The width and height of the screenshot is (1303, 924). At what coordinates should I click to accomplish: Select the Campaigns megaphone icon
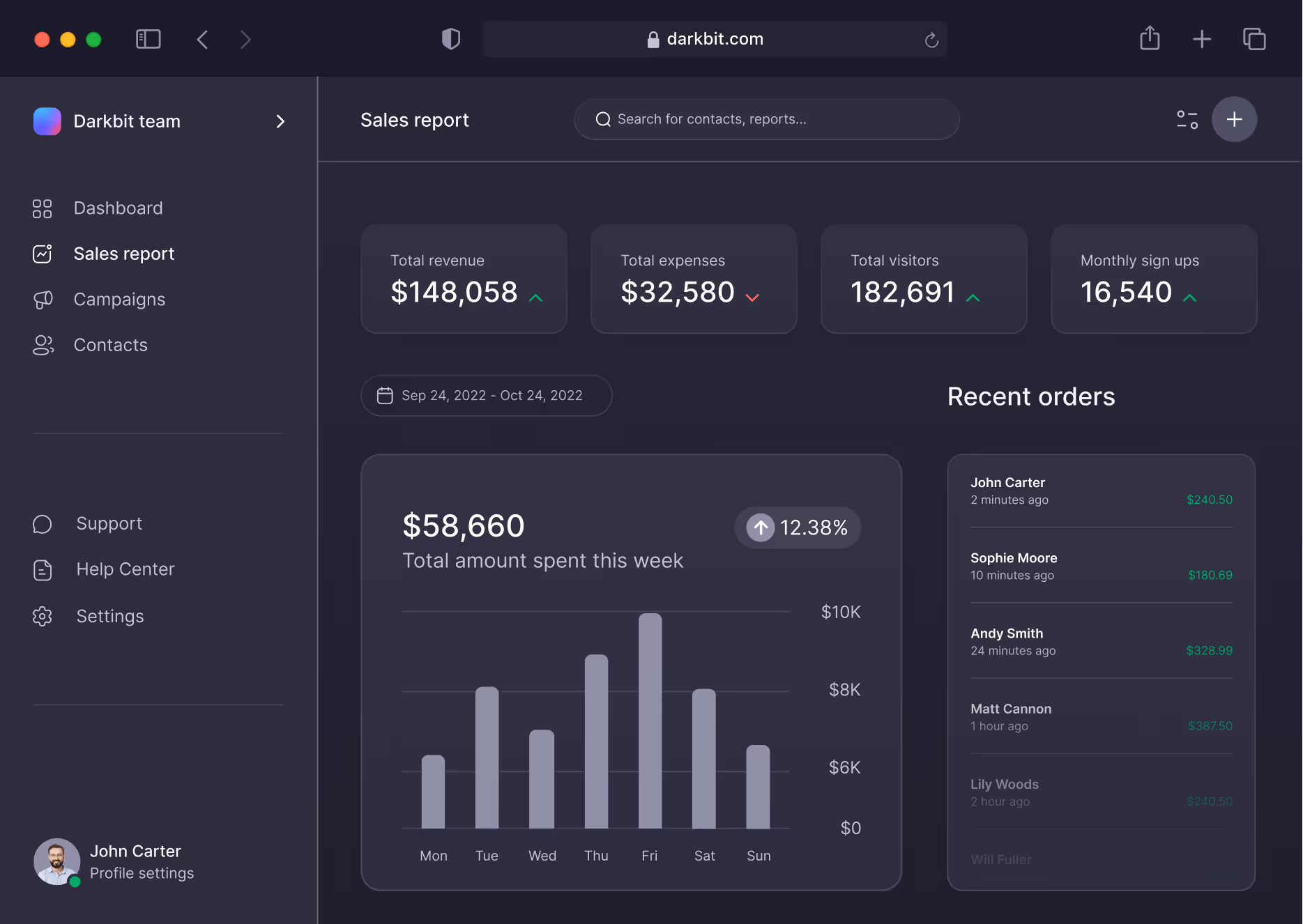point(43,299)
